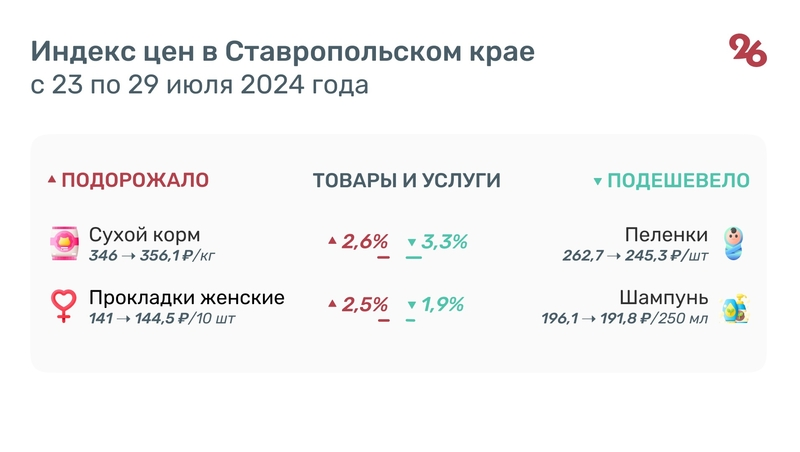Click the red bar under 2,6%
The image size is (800, 452).
(383, 258)
